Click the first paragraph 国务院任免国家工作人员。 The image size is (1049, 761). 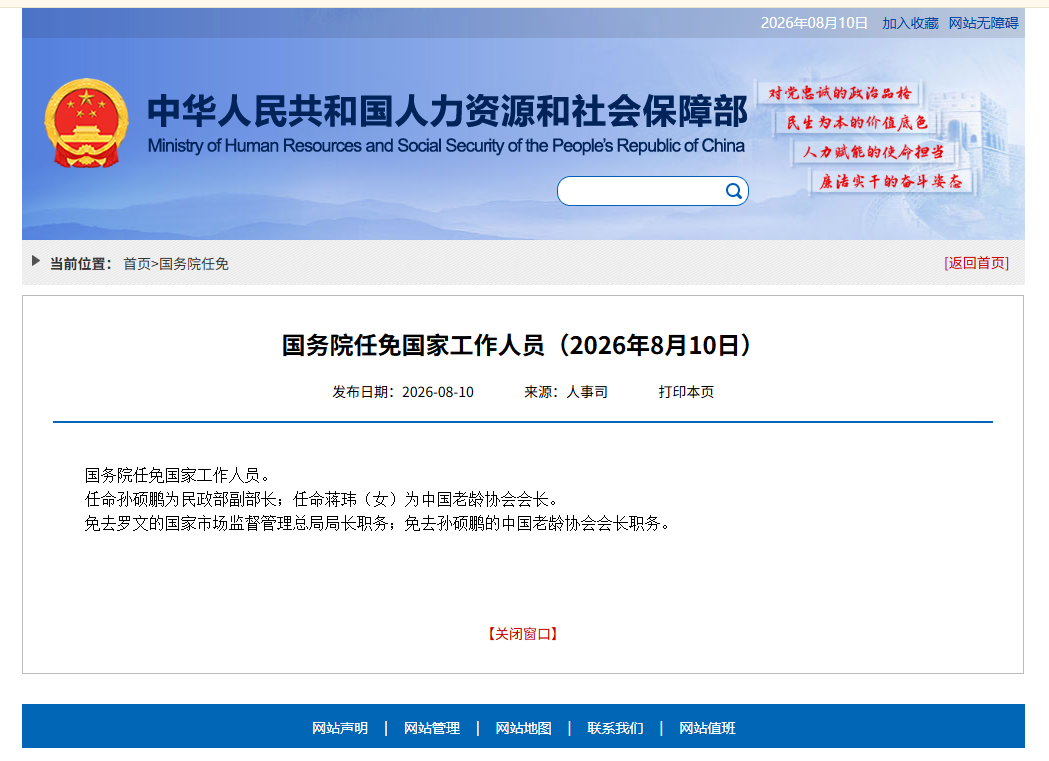[177, 475]
